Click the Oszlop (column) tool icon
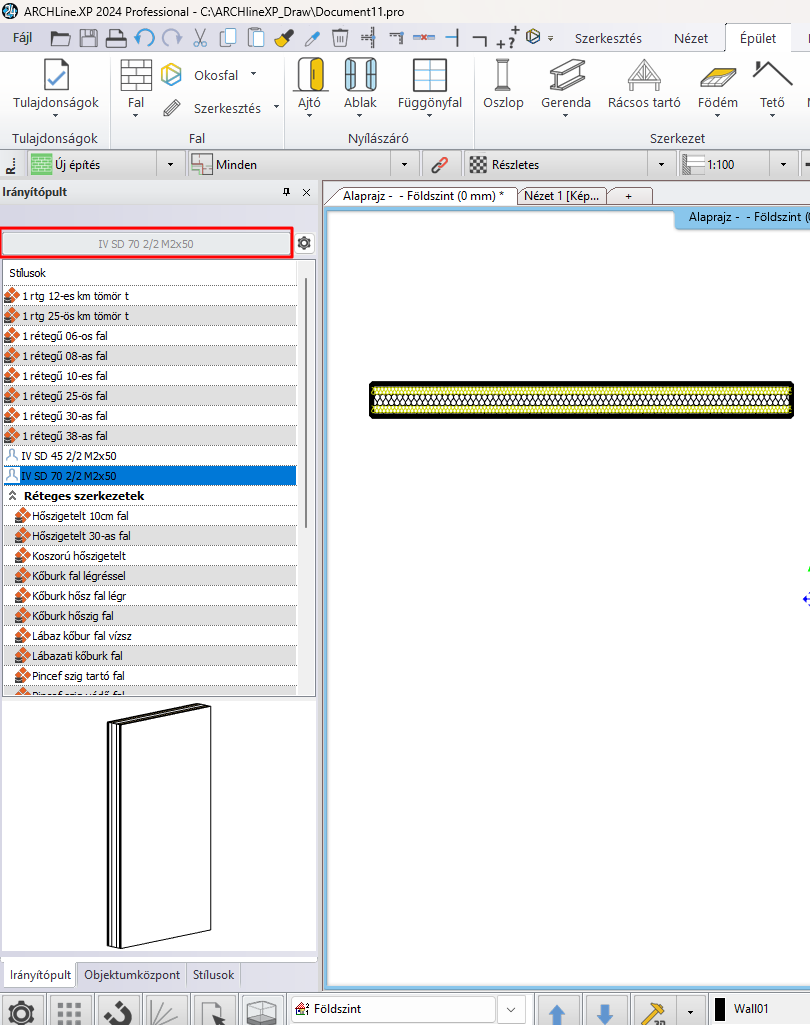 [x=503, y=78]
